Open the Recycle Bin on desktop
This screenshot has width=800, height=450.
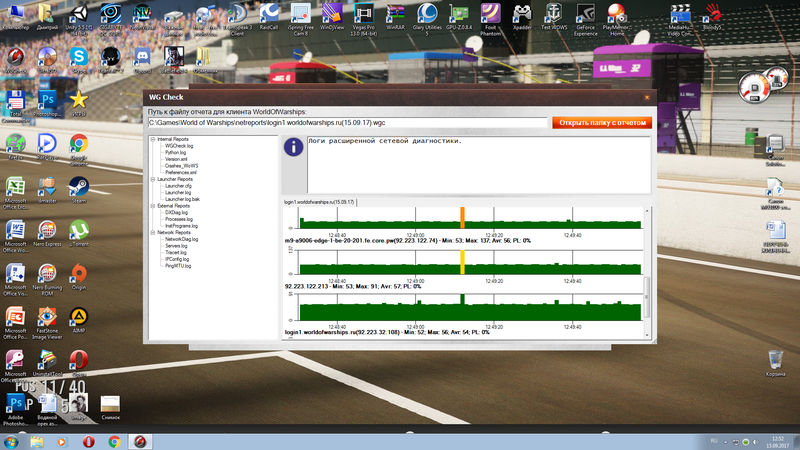click(776, 363)
